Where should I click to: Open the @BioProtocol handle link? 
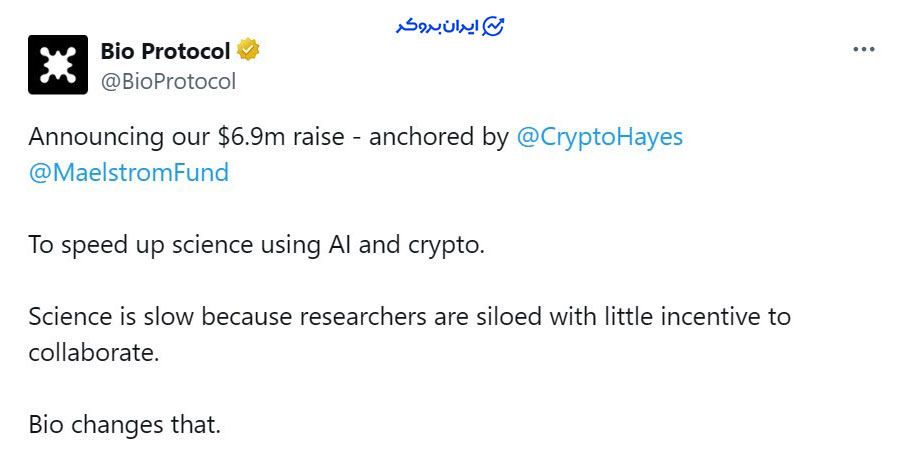point(168,82)
